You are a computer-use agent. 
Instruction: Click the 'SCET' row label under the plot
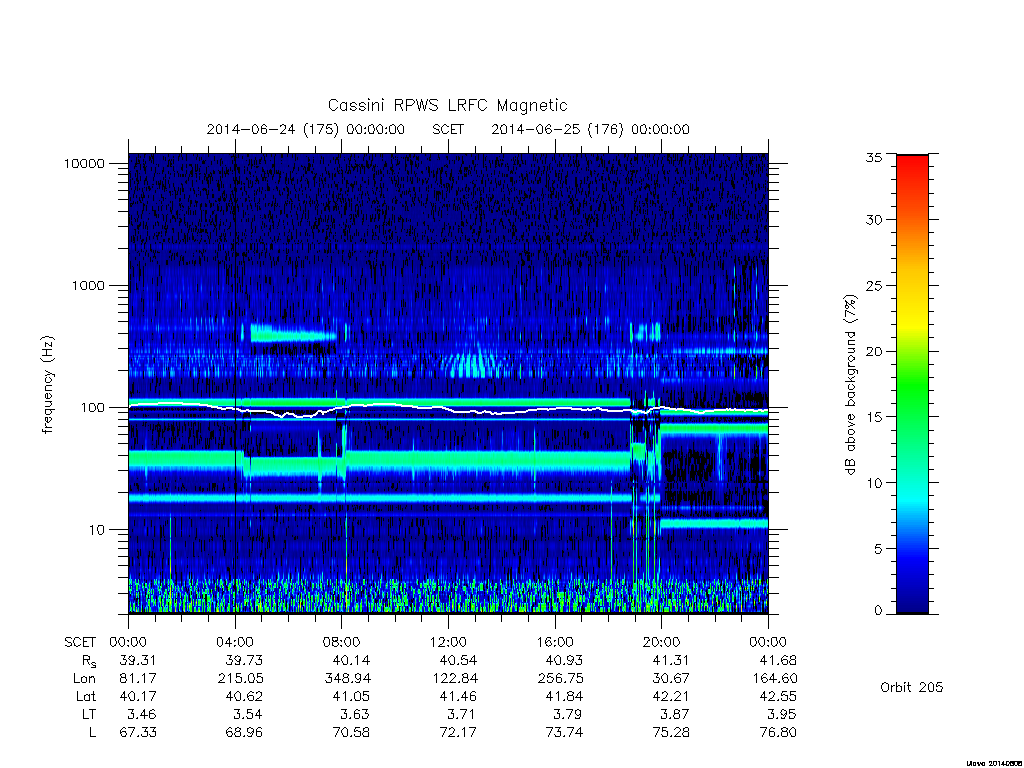coord(80,642)
